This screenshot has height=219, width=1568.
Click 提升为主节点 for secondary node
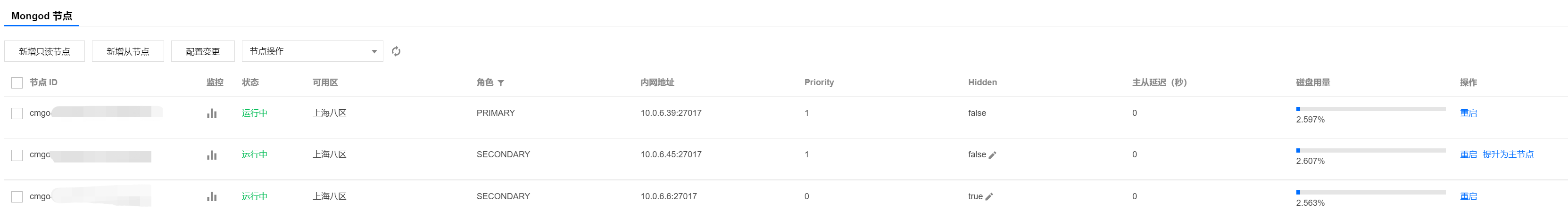tap(1508, 154)
